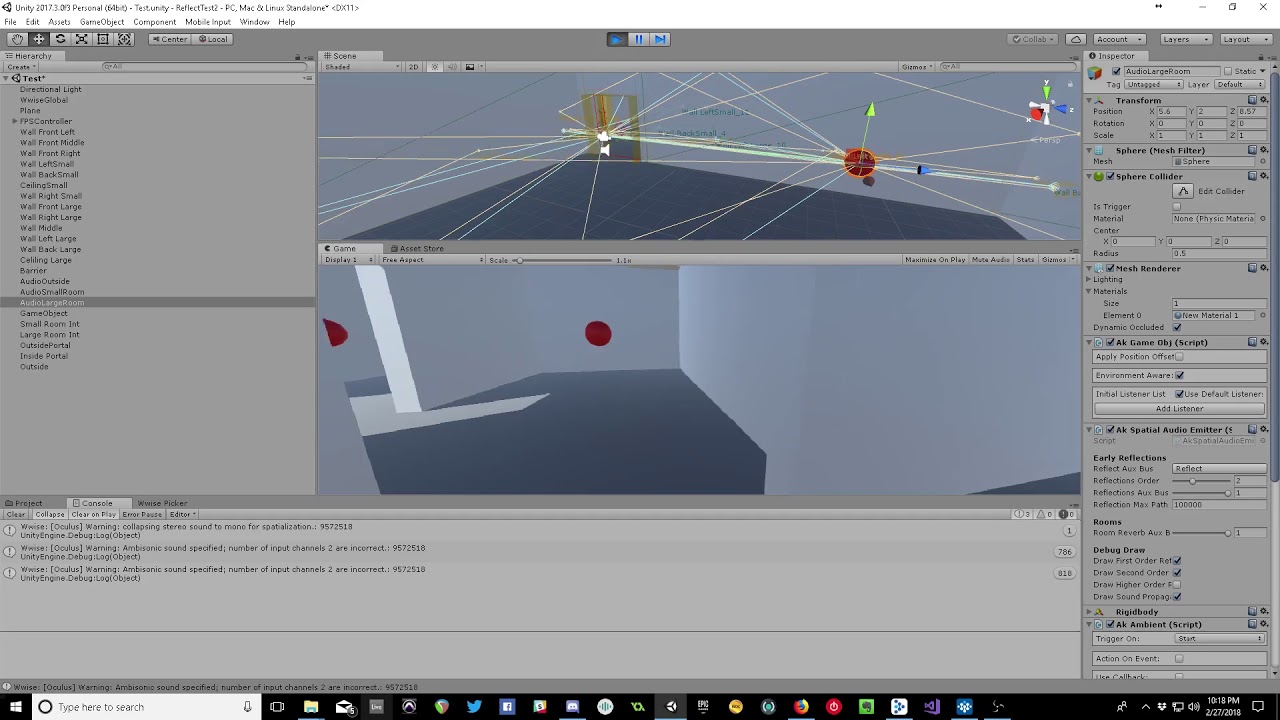The image size is (1280, 720).
Task: Toggle Draw First Order Reflections checkbox
Action: click(1177, 561)
